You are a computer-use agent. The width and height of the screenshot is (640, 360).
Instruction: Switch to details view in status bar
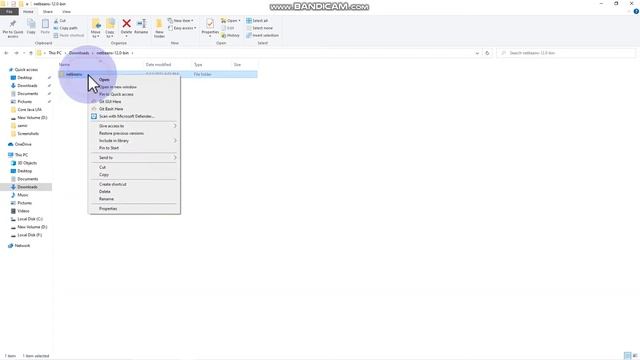pos(627,356)
